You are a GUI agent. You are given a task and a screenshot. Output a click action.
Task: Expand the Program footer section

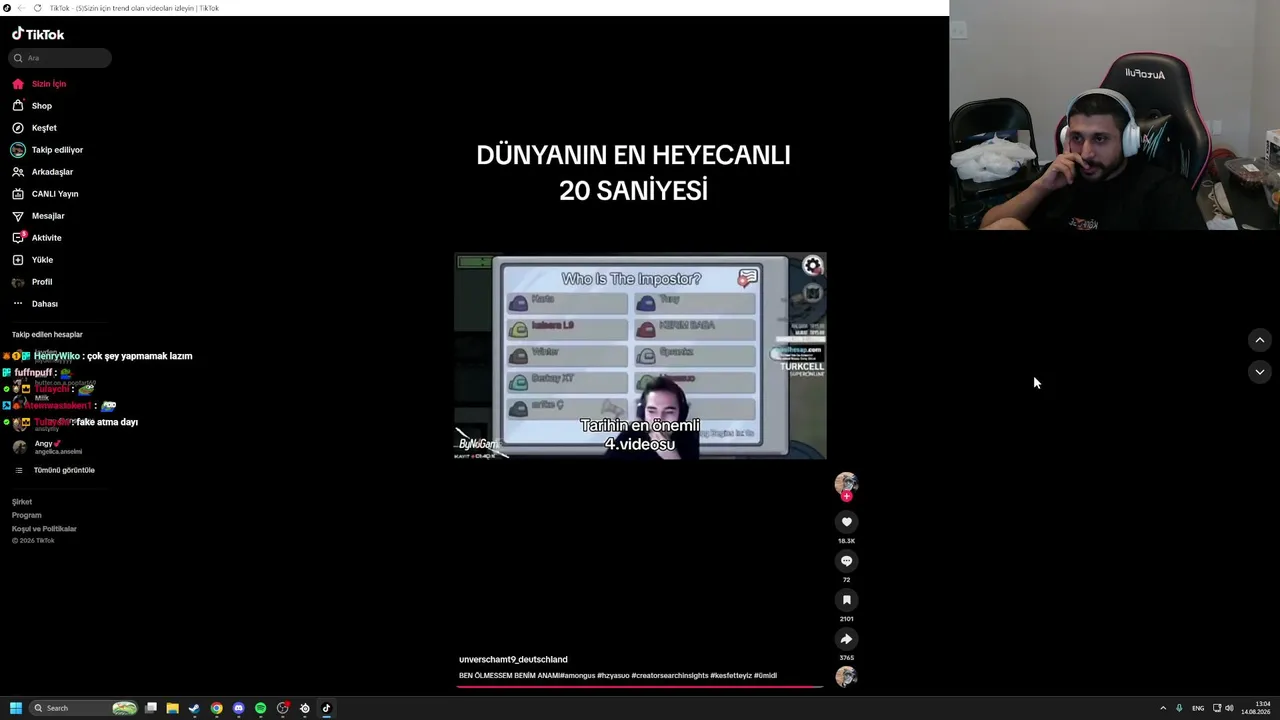pos(27,515)
